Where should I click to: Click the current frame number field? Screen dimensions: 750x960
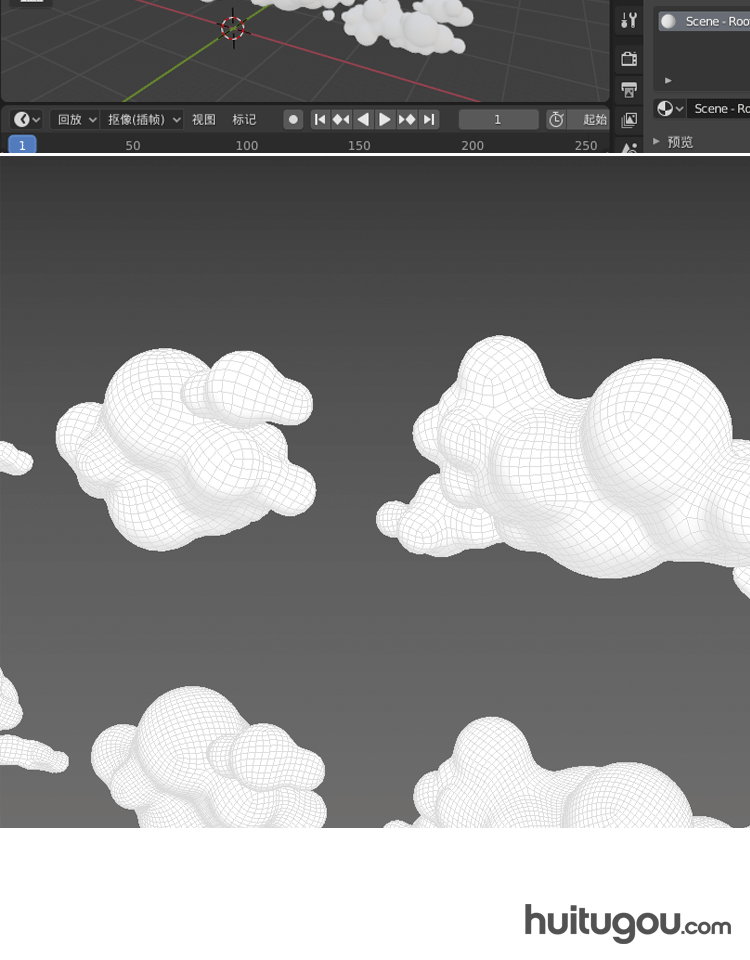click(x=498, y=119)
